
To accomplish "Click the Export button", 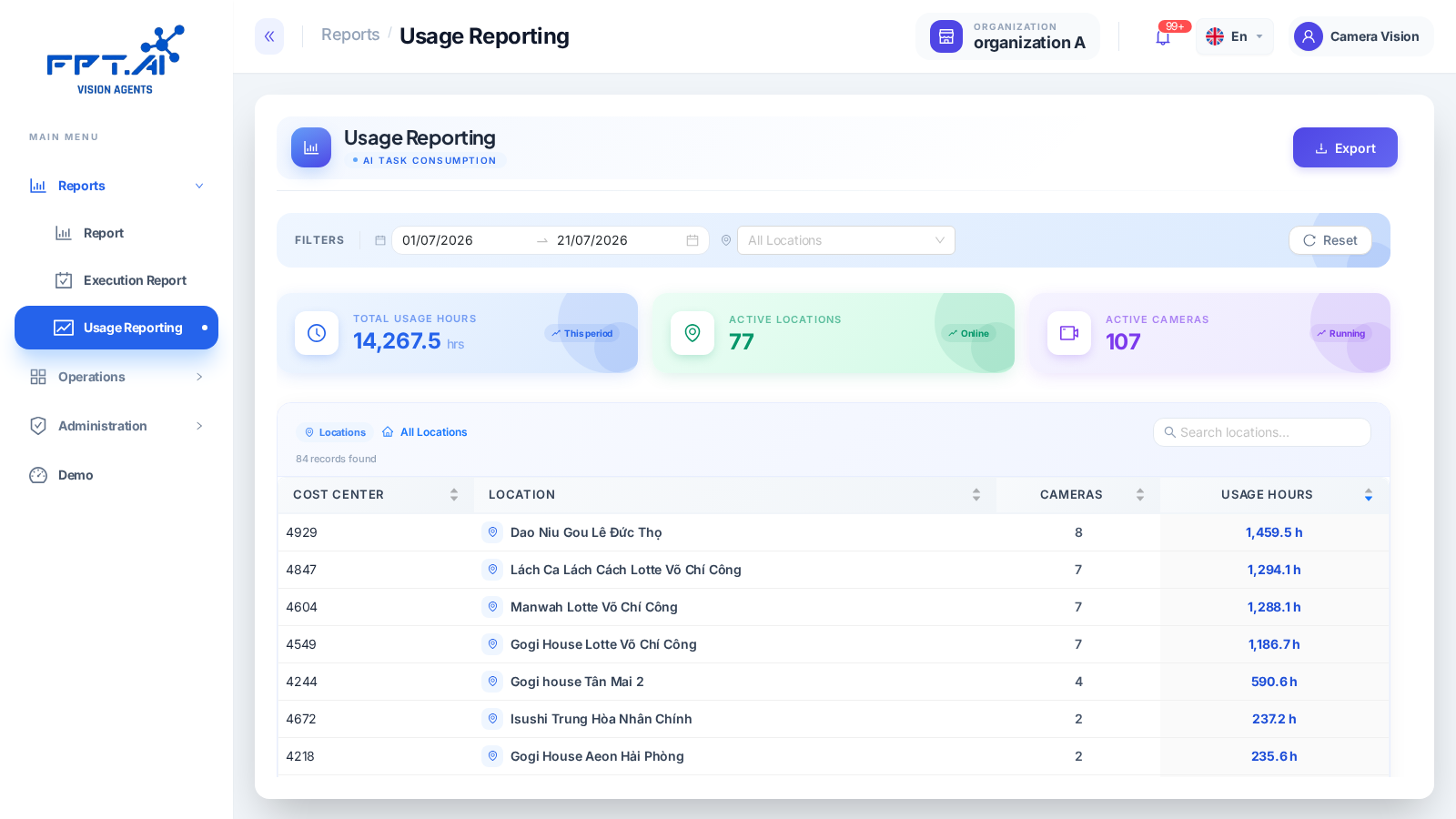I will pyautogui.click(x=1345, y=147).
